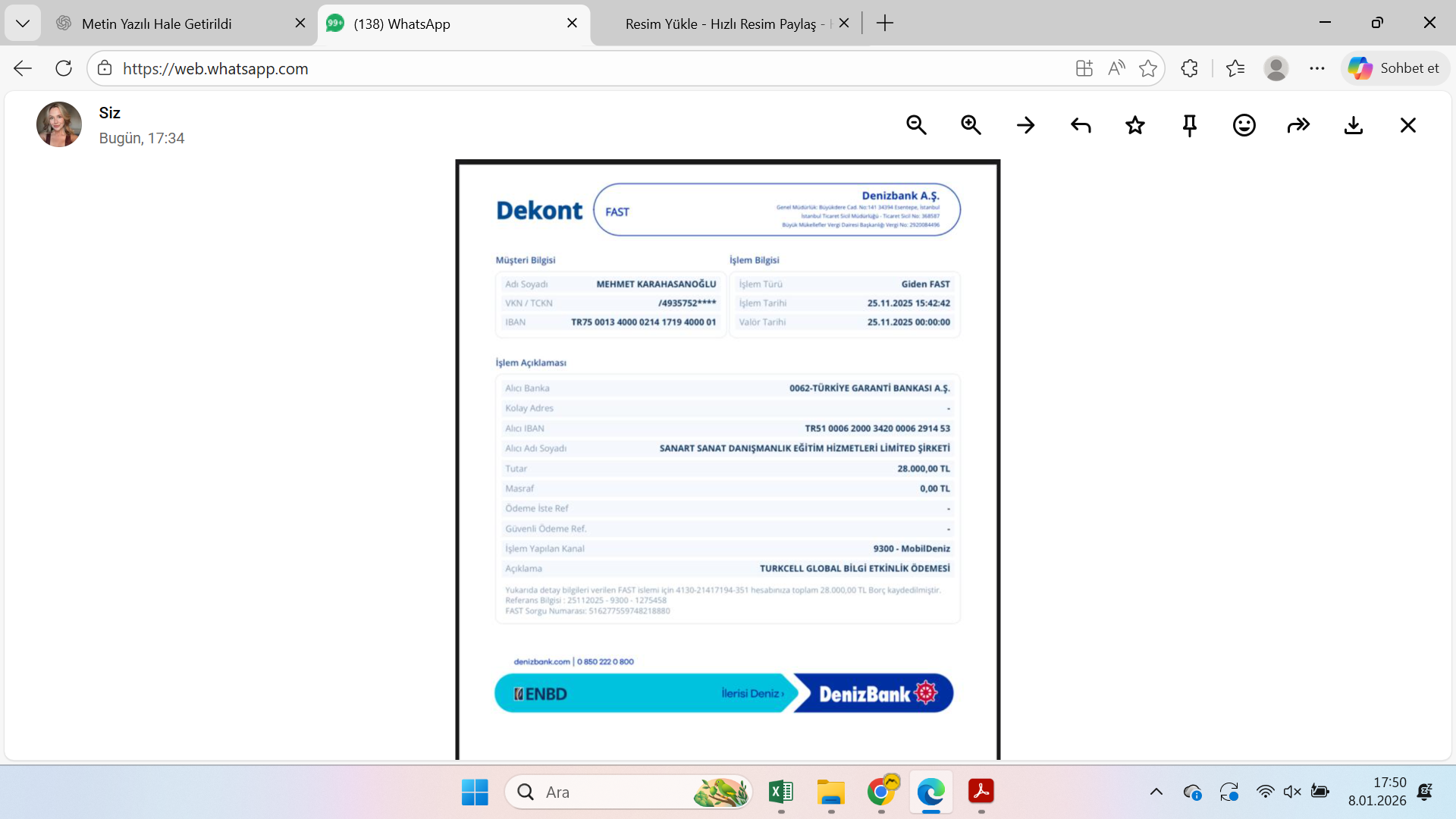This screenshot has width=1456, height=819.
Task: Click the Dekont receipt image
Action: tap(728, 460)
